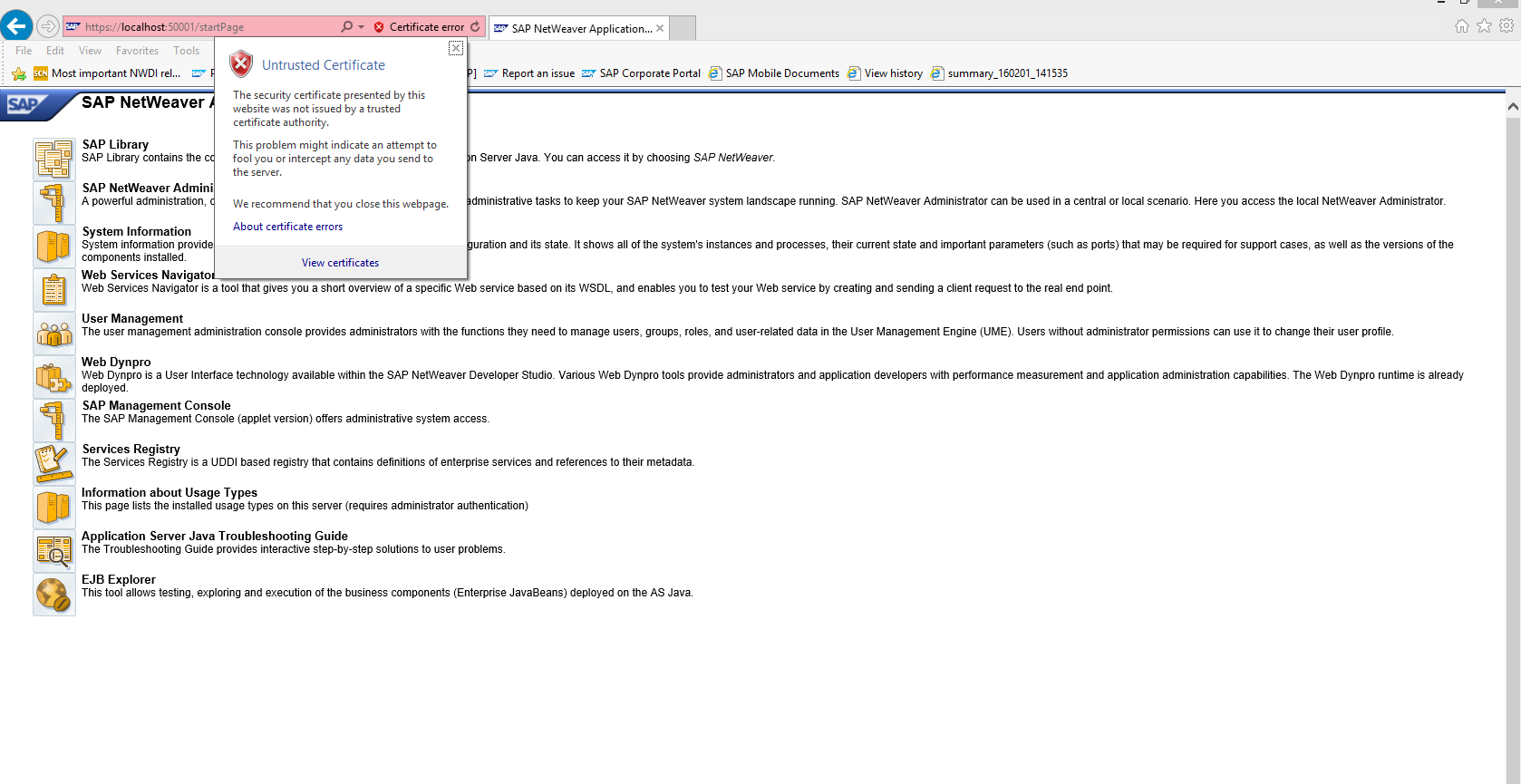1521x784 pixels.
Task: Open the Report an issue bookmark
Action: pyautogui.click(x=529, y=73)
